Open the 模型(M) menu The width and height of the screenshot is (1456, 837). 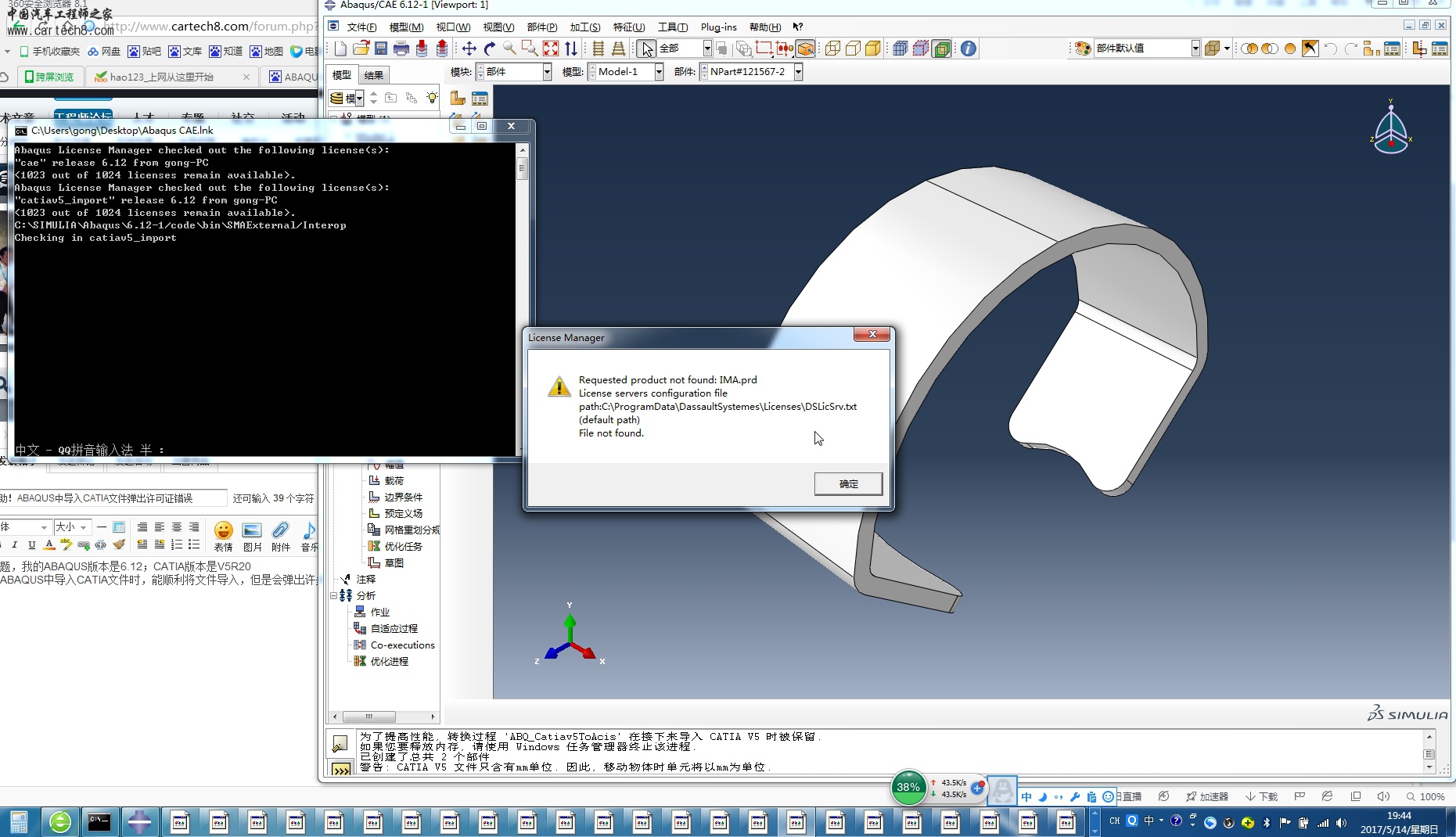pyautogui.click(x=406, y=27)
